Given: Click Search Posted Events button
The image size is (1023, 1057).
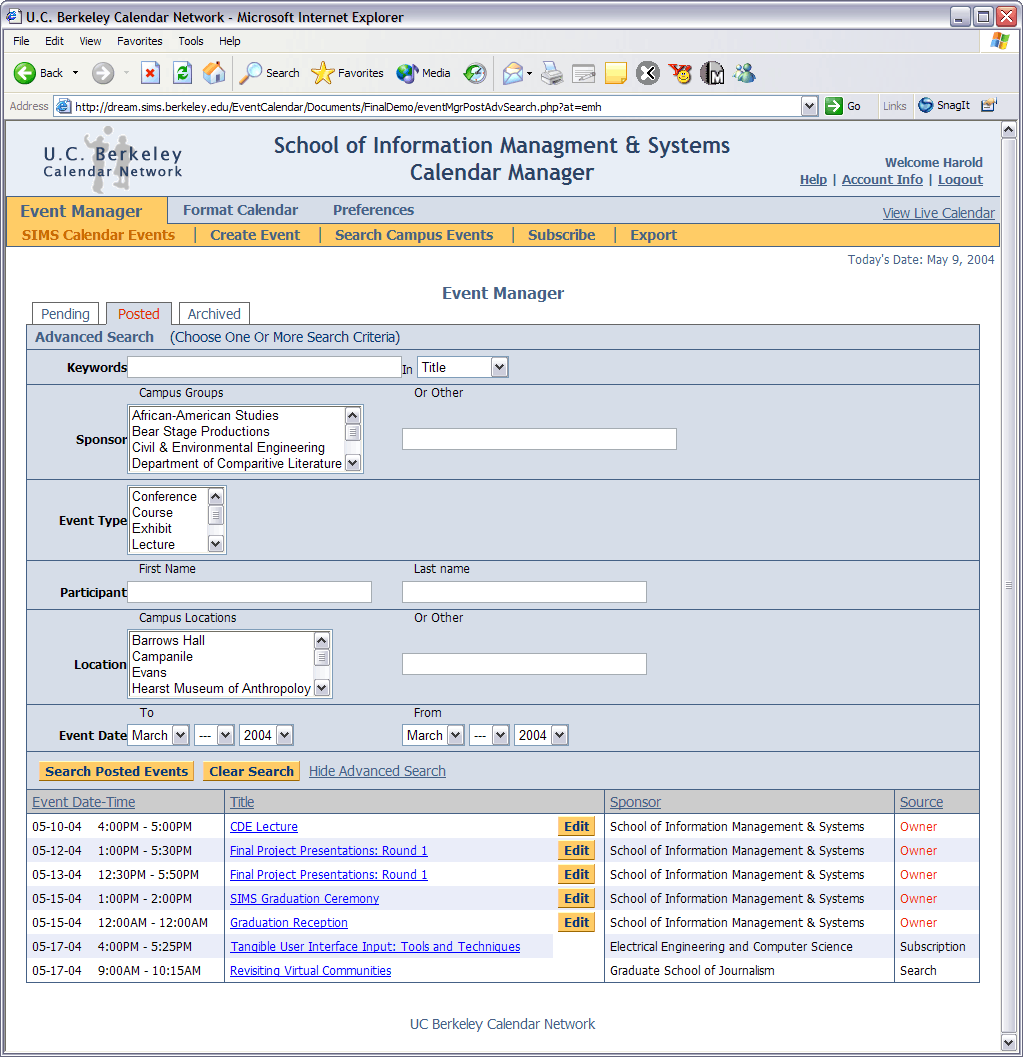Looking at the screenshot, I should click(x=117, y=771).
